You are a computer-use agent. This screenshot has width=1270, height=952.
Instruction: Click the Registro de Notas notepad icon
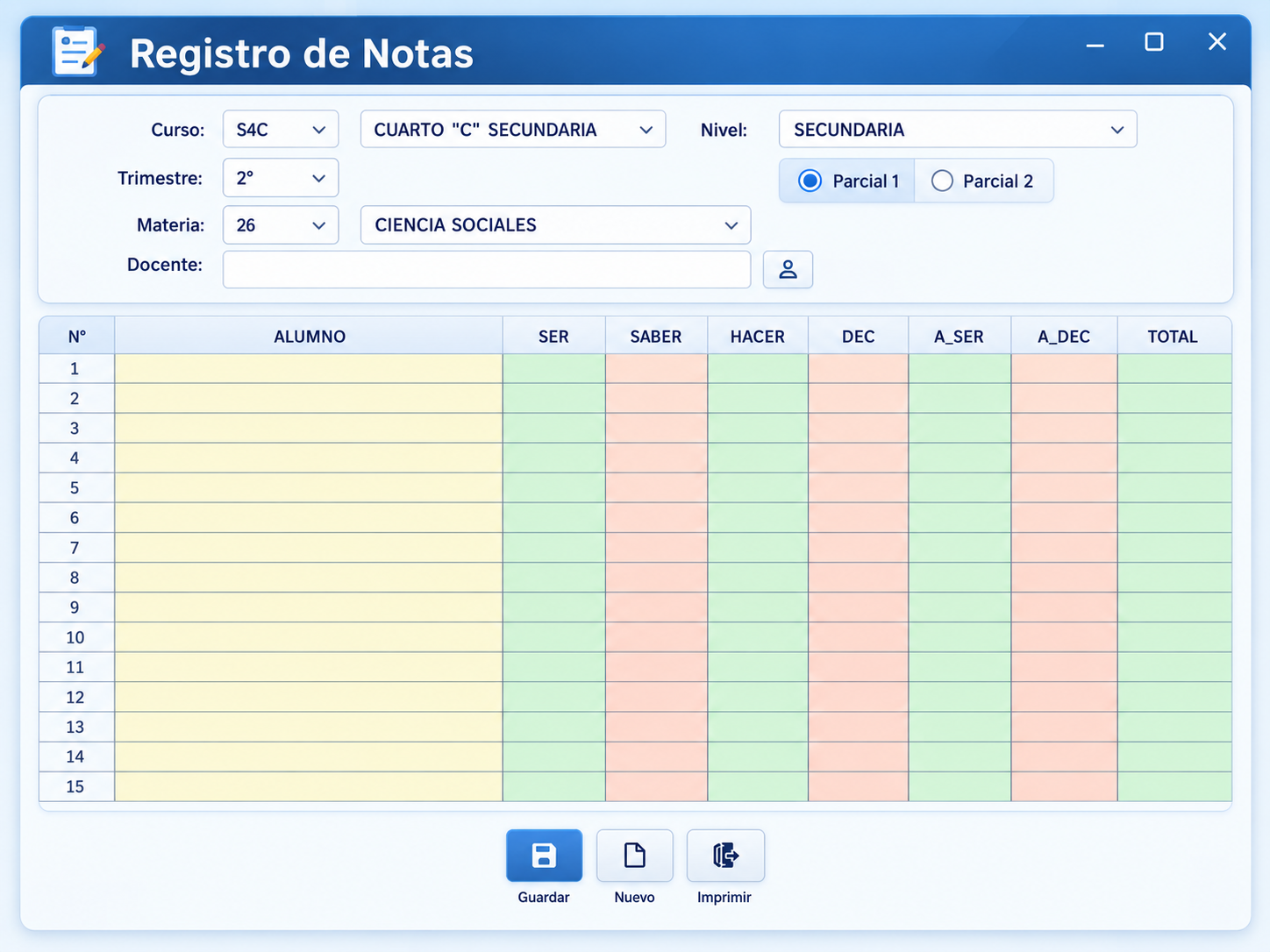(77, 52)
